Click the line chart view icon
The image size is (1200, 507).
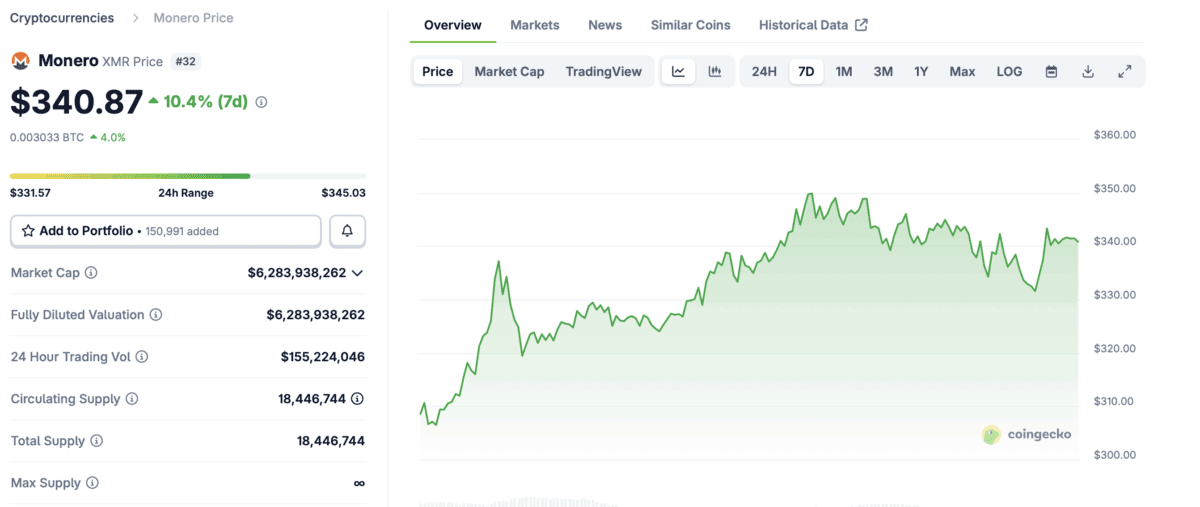click(678, 72)
